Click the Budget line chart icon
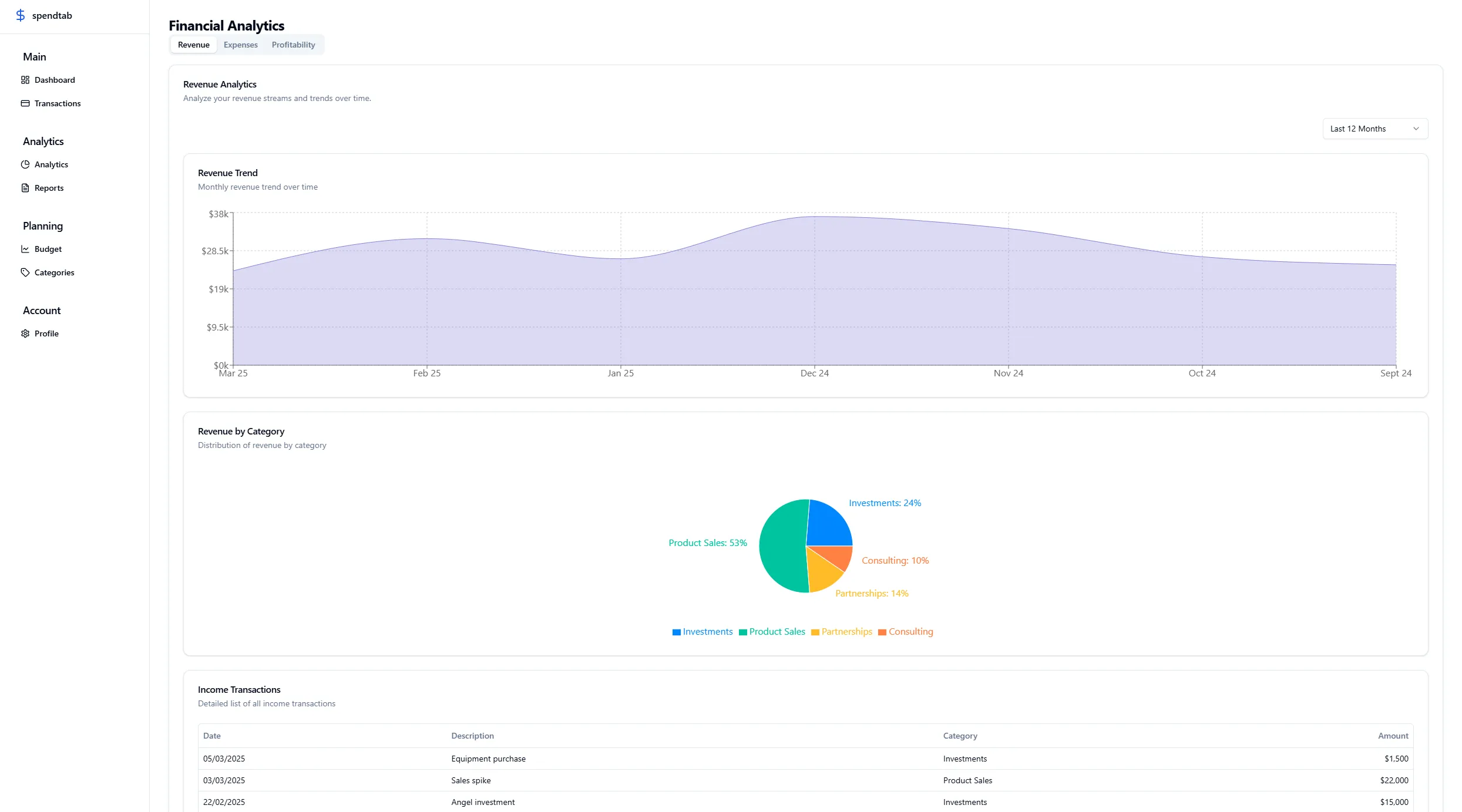1462x812 pixels. [x=25, y=249]
